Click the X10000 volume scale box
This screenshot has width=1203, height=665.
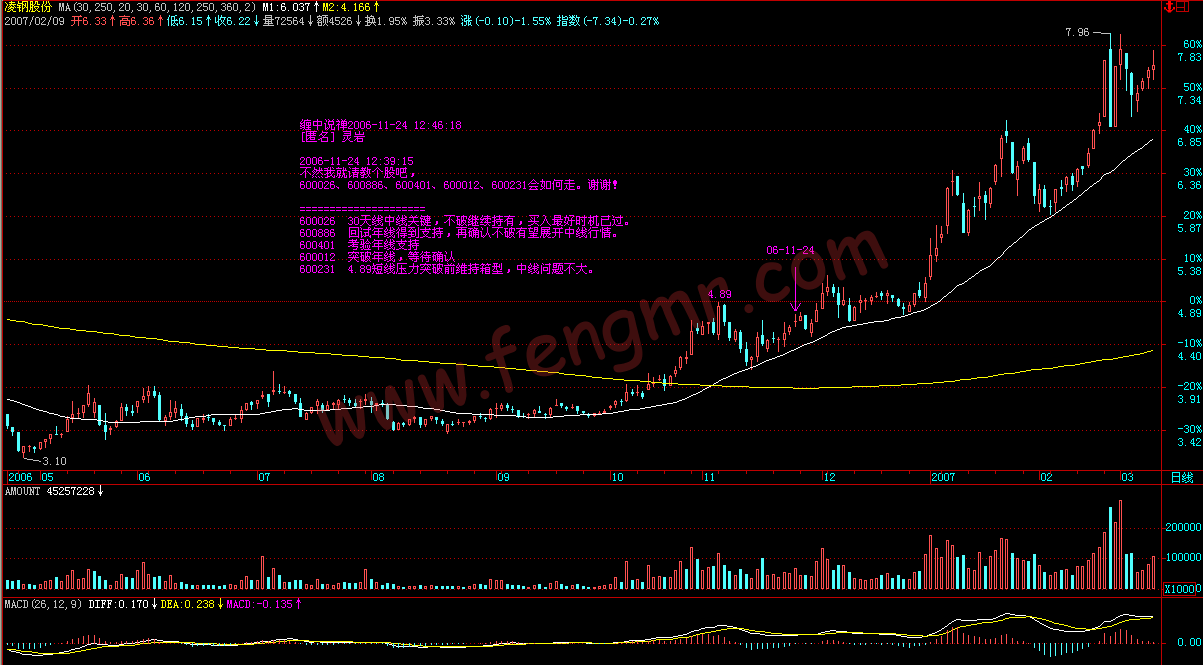coord(1182,589)
